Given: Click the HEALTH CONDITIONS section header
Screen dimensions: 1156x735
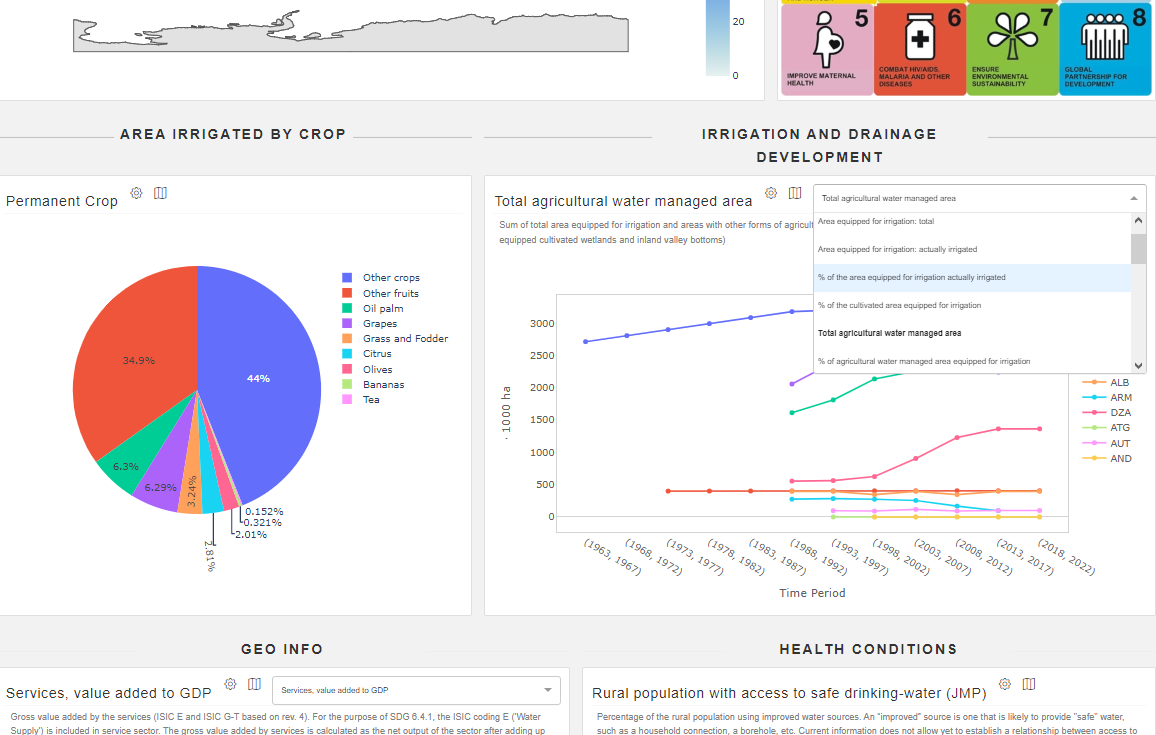Looking at the screenshot, I should pos(866,648).
